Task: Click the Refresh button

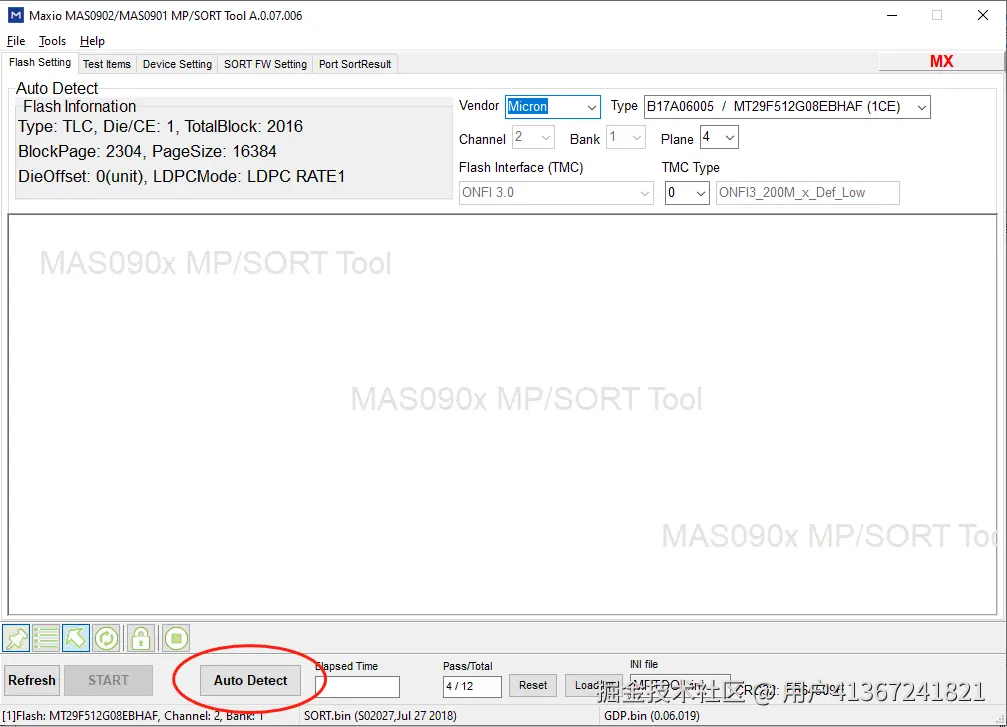Action: pos(32,681)
